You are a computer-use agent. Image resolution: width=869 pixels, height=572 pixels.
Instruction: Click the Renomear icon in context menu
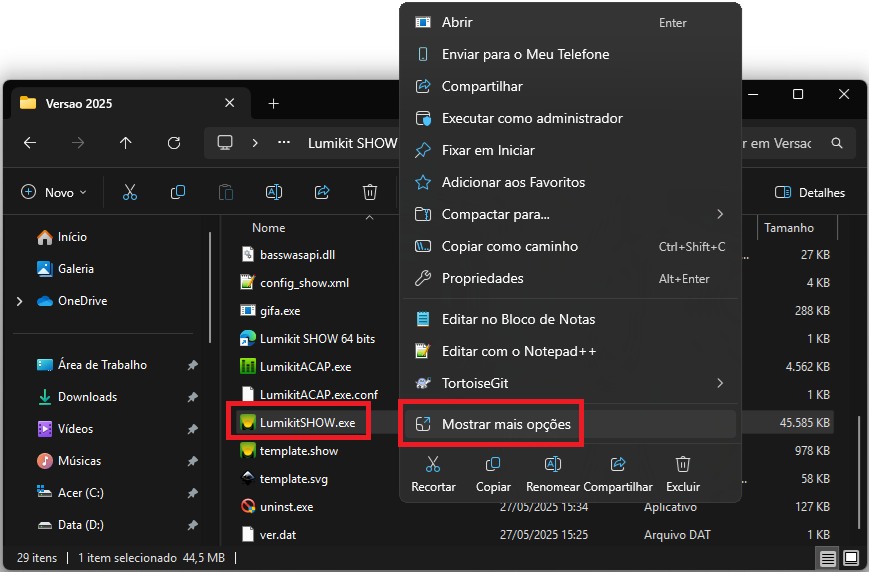pos(552,465)
